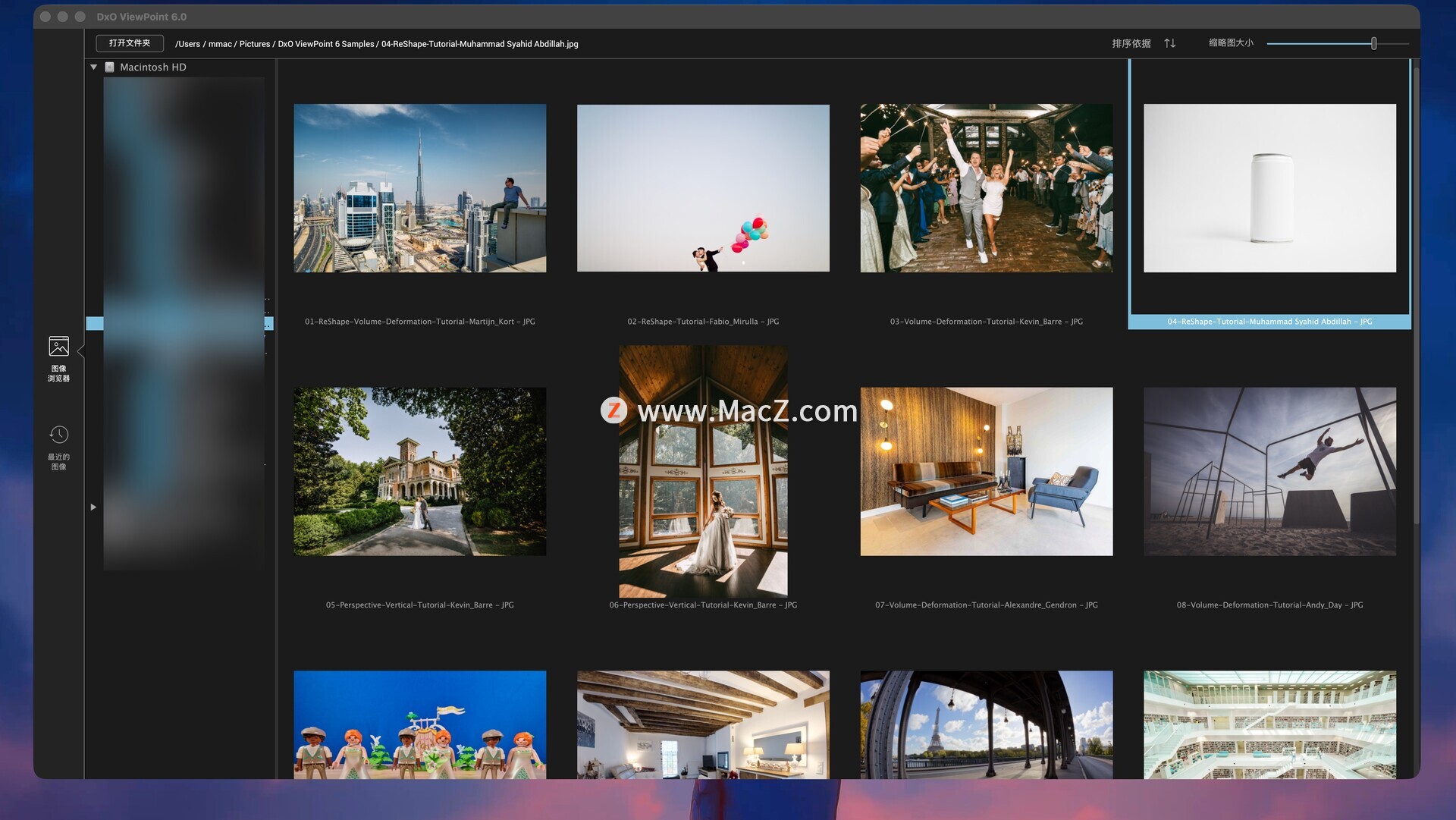The width and height of the screenshot is (1456, 820).
Task: Click the 打开文件夹 open folder button
Action: (130, 43)
